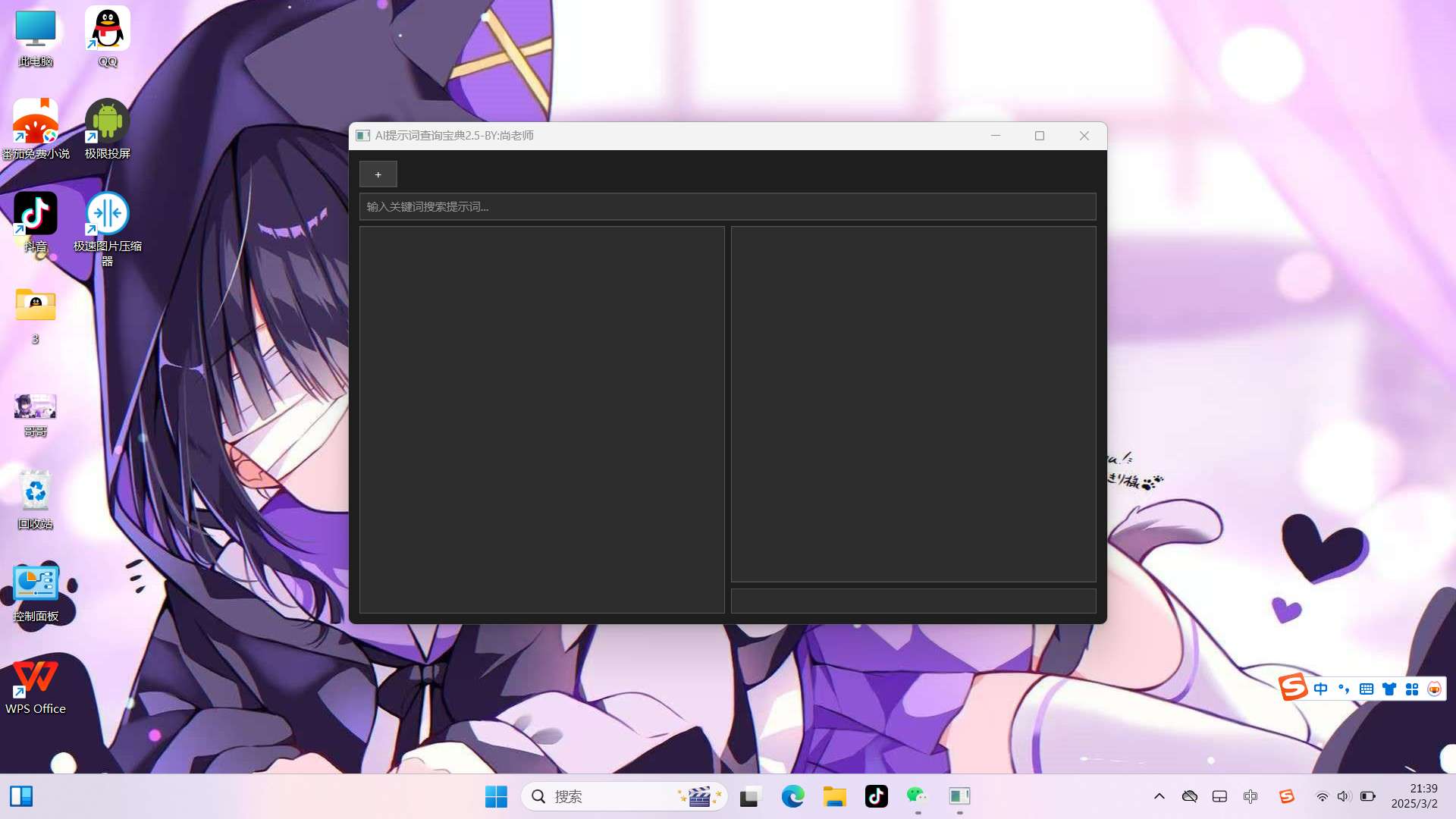Select the Tomato free novel desktop icon
Viewport: 1456px width, 819px height.
36,130
